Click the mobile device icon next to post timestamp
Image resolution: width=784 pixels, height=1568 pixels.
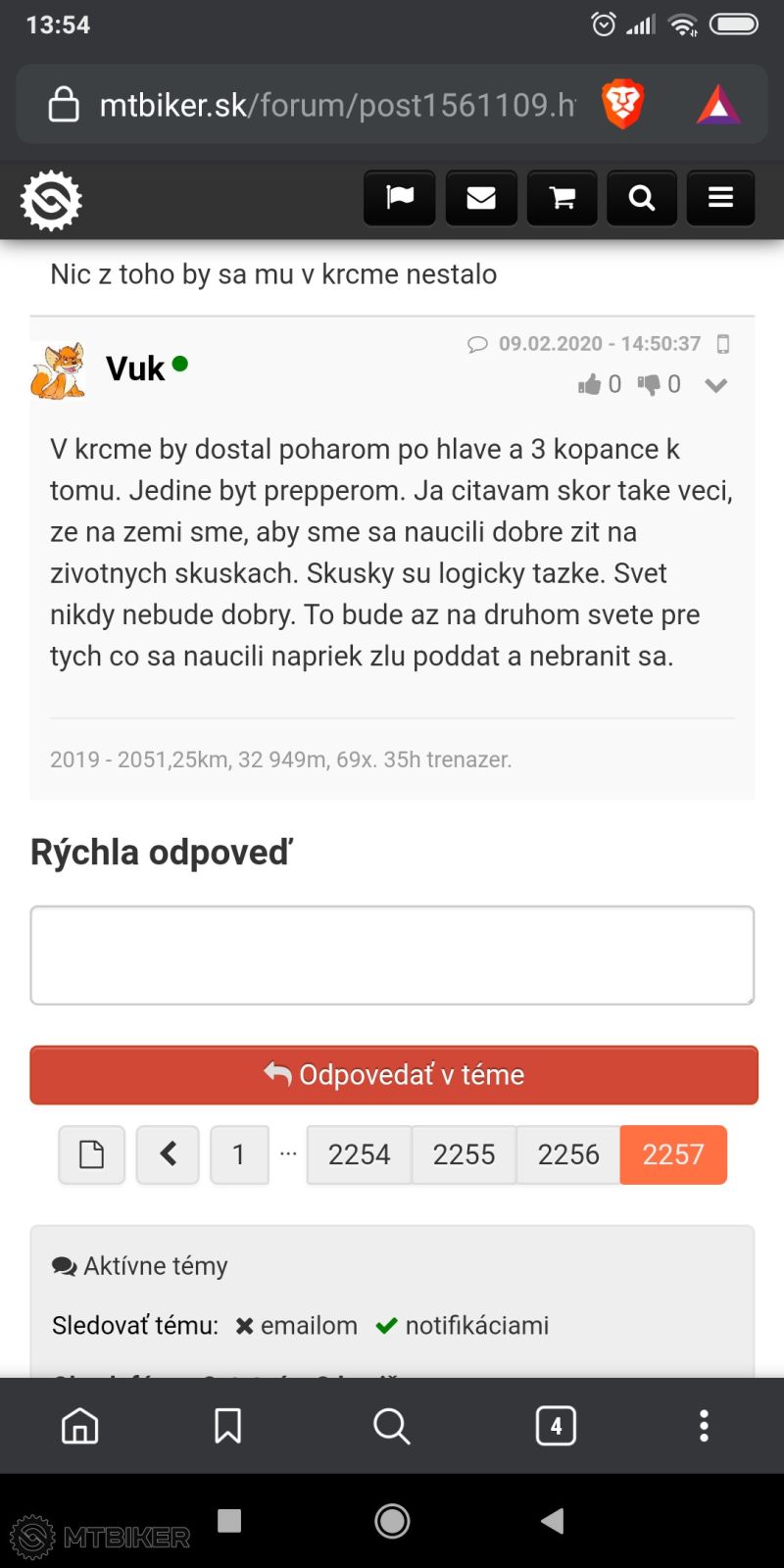pyautogui.click(x=723, y=344)
